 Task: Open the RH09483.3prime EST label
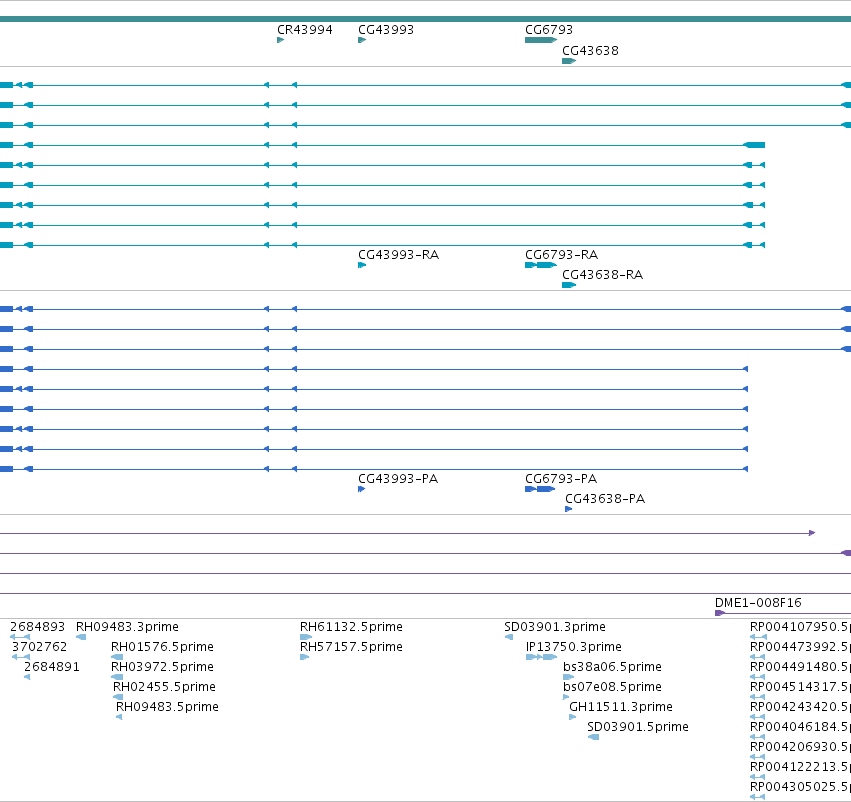click(127, 627)
